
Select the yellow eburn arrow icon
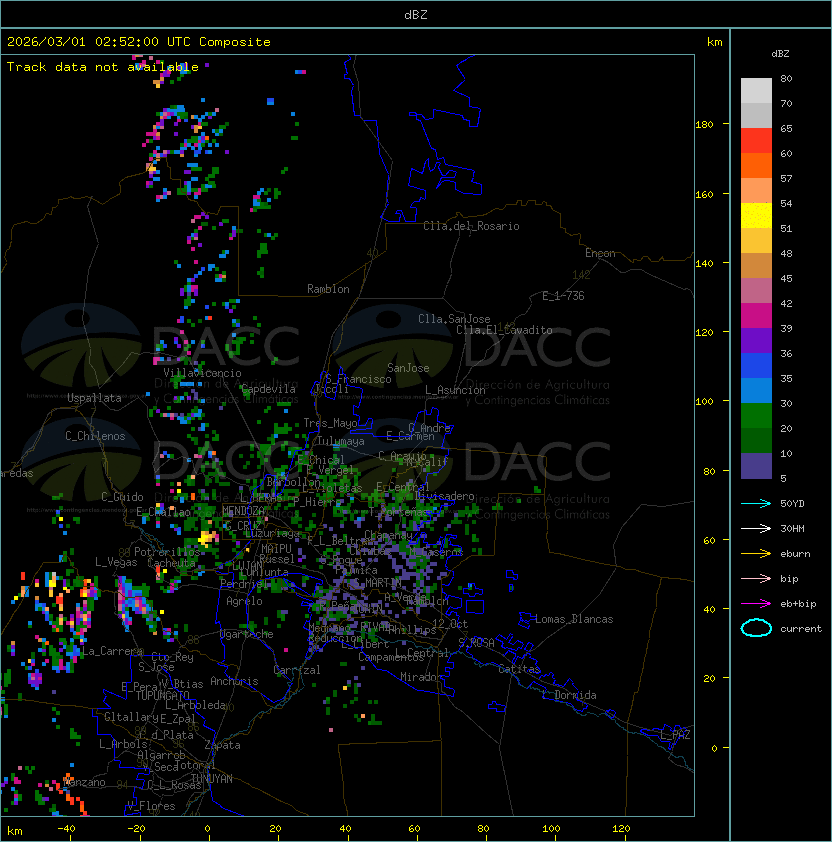click(x=756, y=553)
